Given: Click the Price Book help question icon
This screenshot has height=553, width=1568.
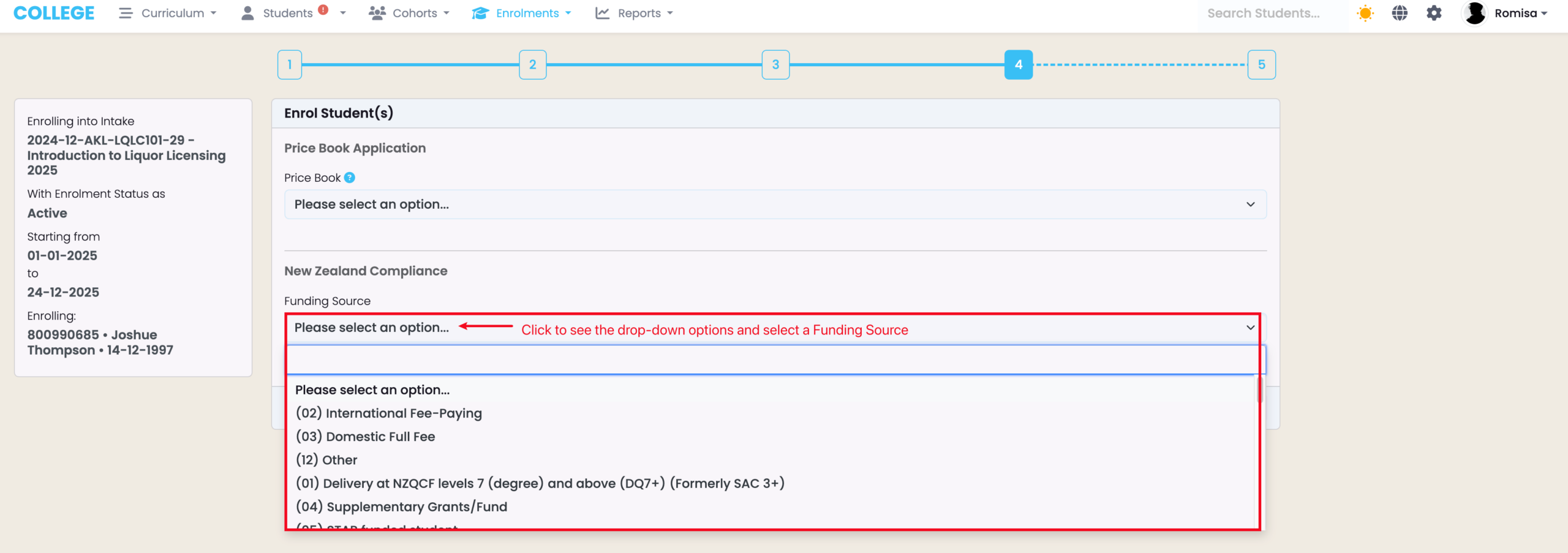Looking at the screenshot, I should click(x=349, y=178).
